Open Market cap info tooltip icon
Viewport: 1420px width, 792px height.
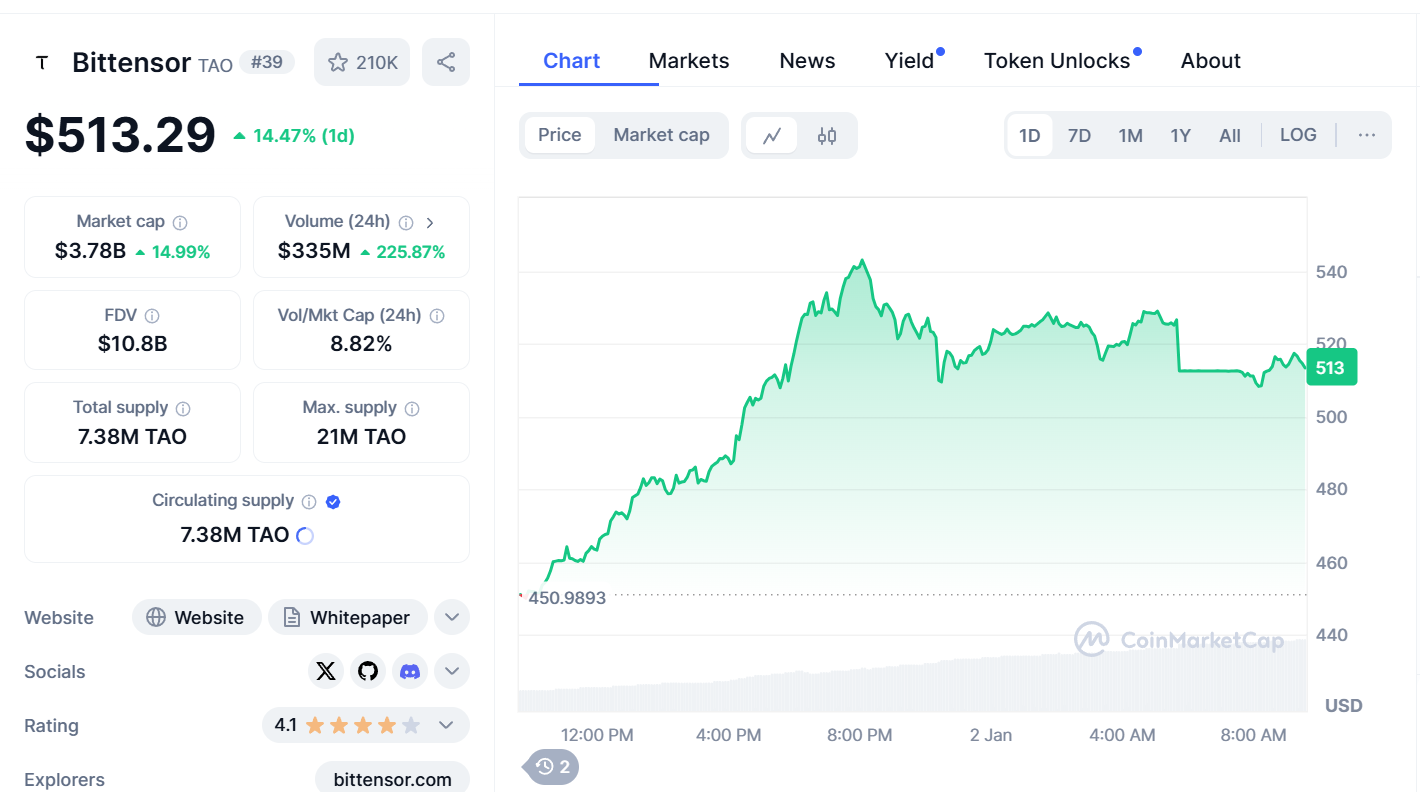(x=180, y=223)
